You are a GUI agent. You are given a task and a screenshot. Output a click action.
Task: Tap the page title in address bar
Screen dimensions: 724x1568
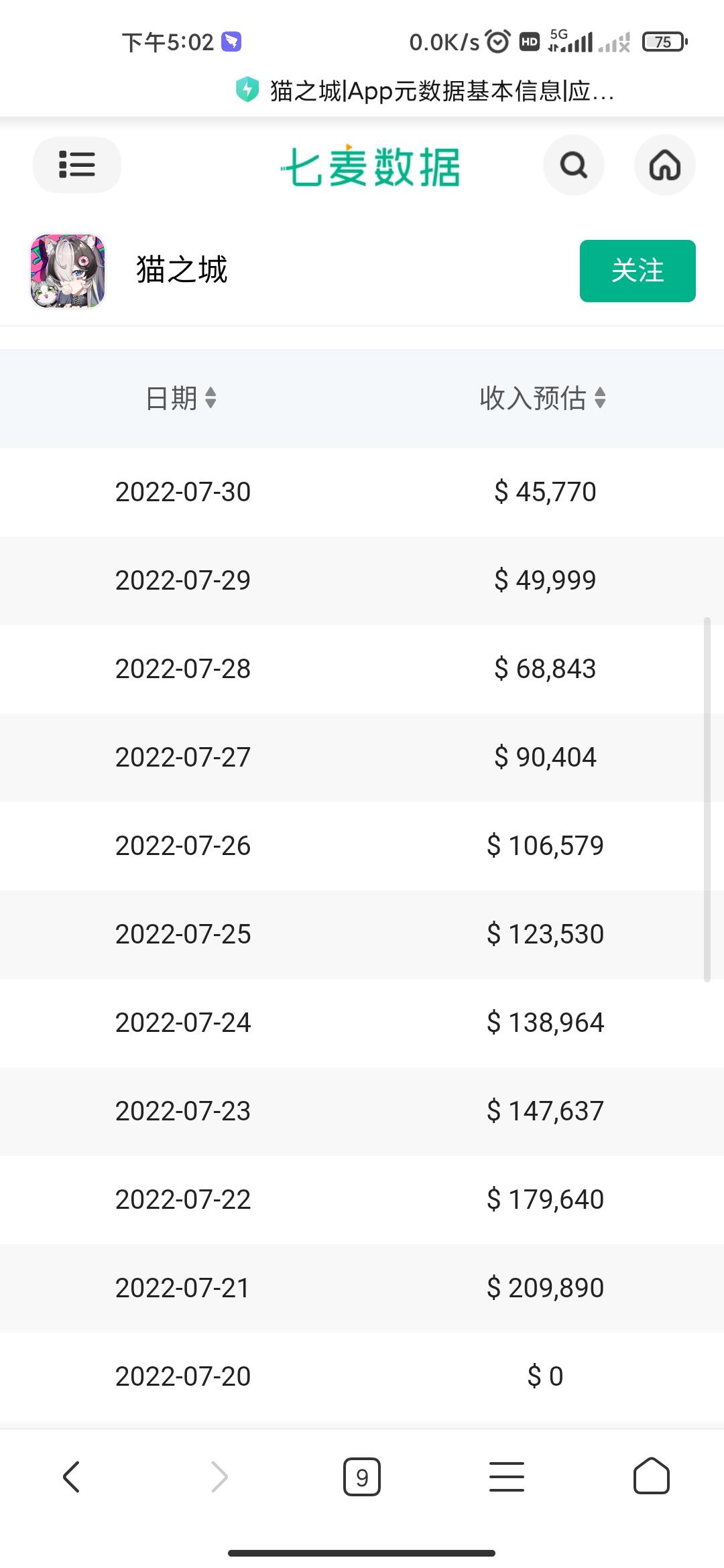(442, 90)
